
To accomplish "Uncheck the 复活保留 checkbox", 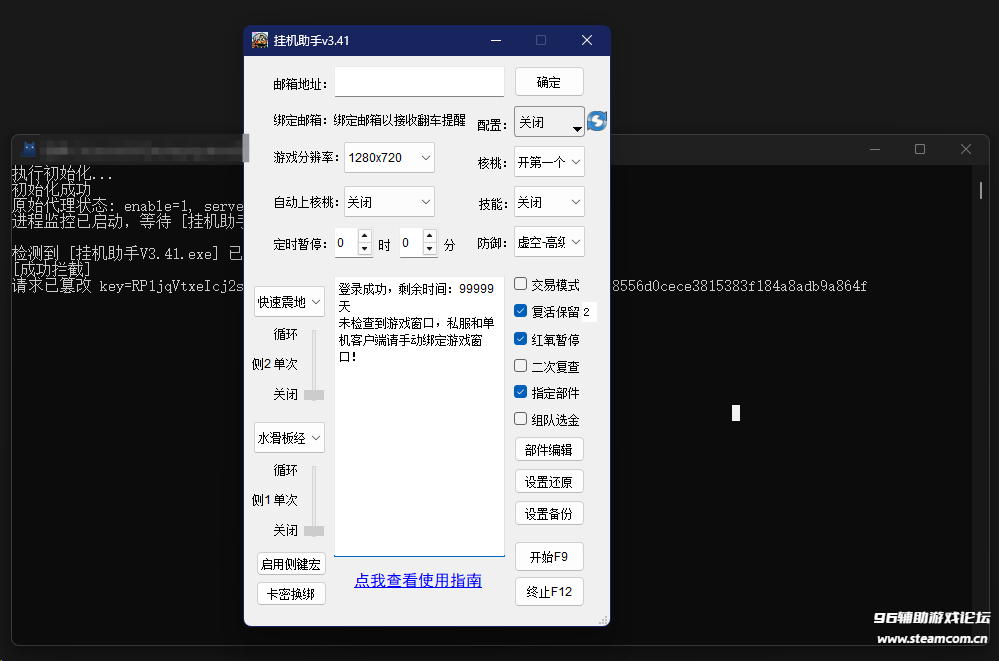I will (521, 311).
